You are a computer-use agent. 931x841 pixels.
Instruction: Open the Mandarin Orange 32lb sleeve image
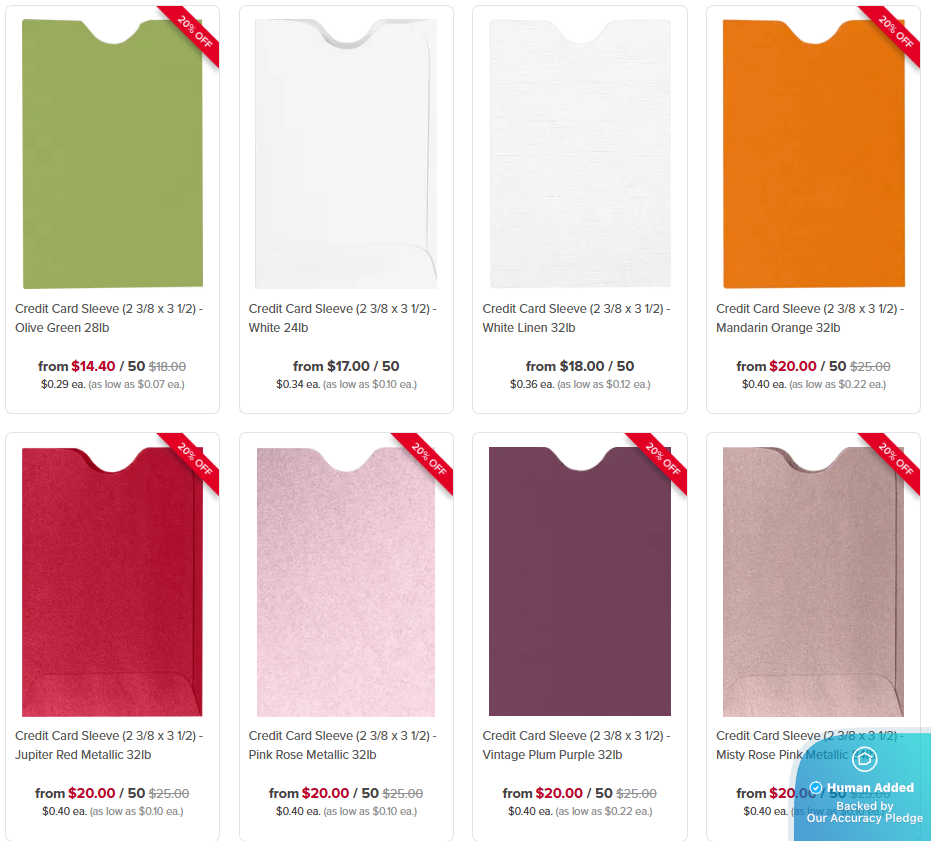coord(813,153)
